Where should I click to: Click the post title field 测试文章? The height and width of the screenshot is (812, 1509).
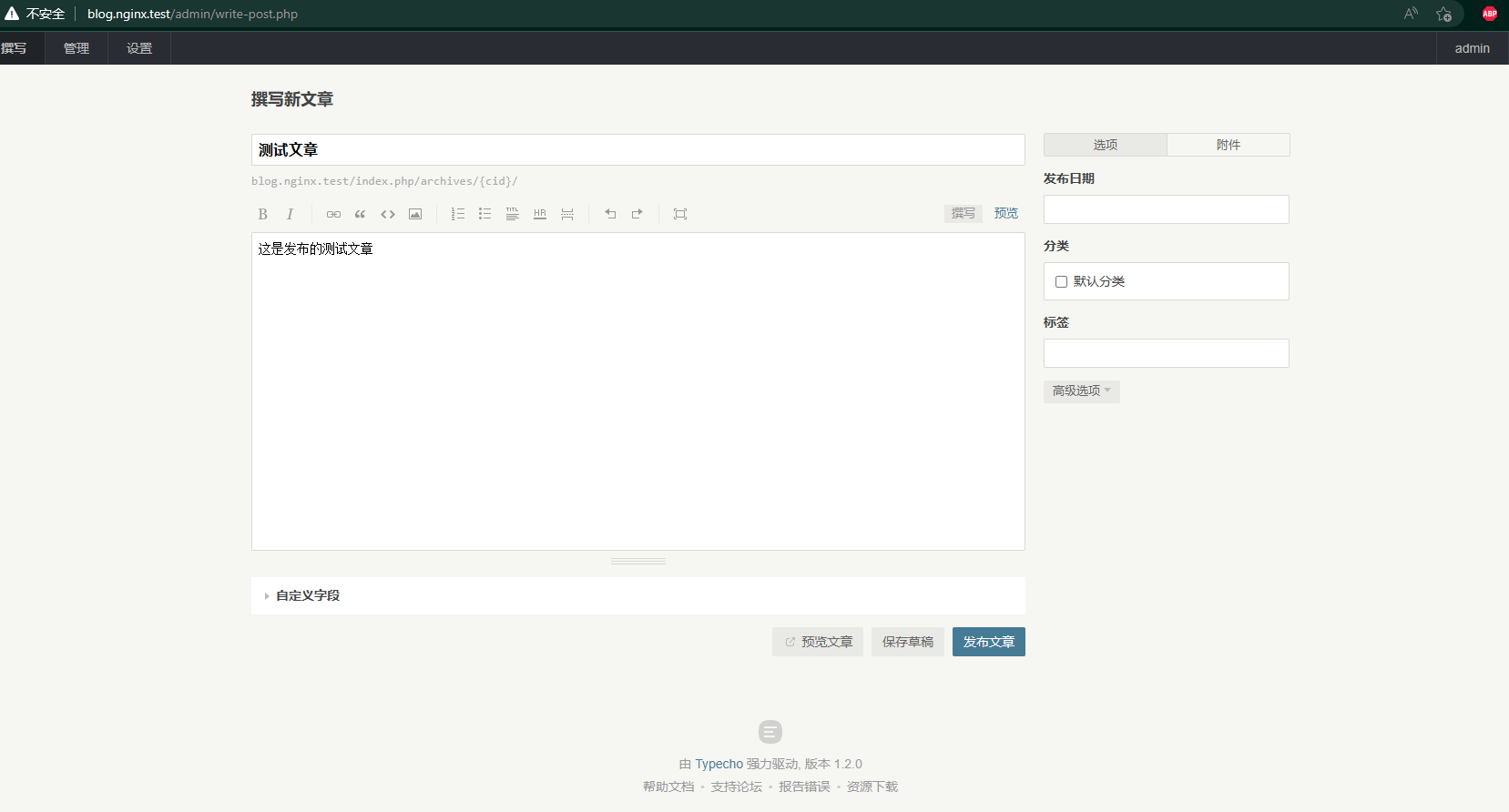tap(638, 150)
